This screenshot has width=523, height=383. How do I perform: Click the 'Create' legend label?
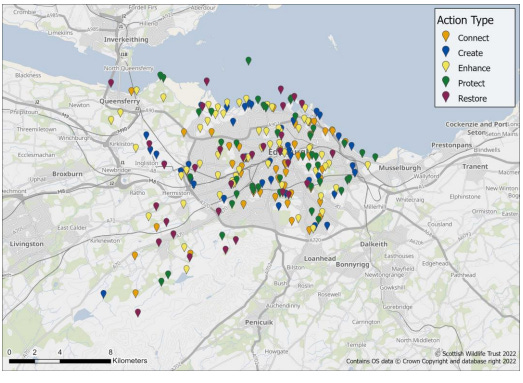coord(470,53)
